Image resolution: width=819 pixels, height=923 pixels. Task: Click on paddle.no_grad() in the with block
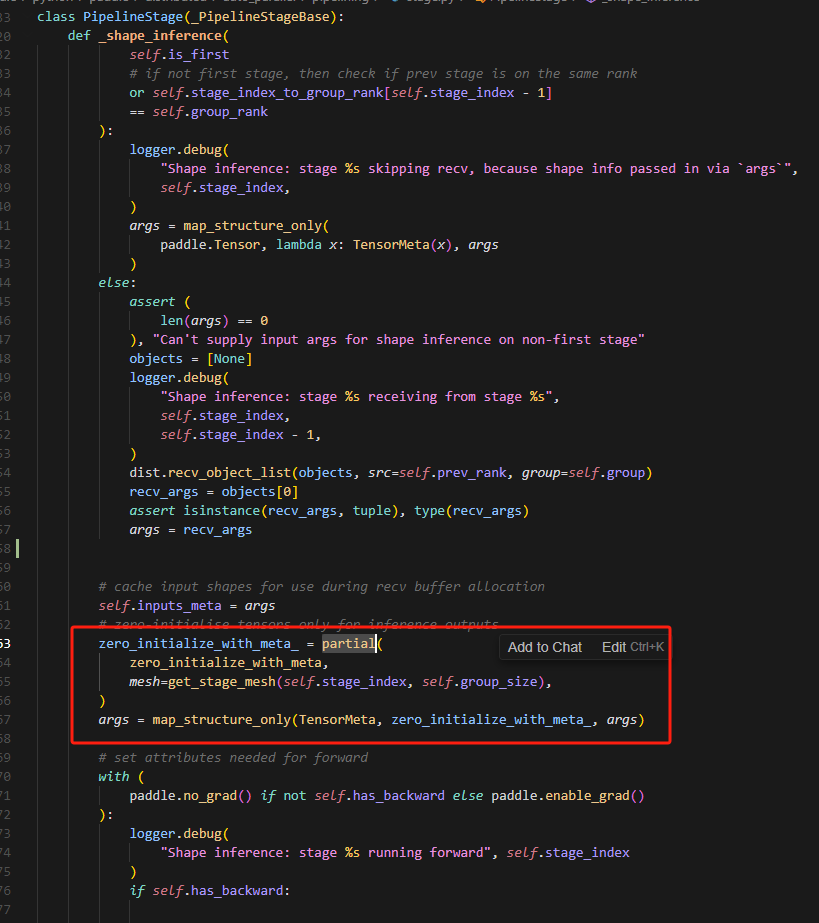pos(192,796)
